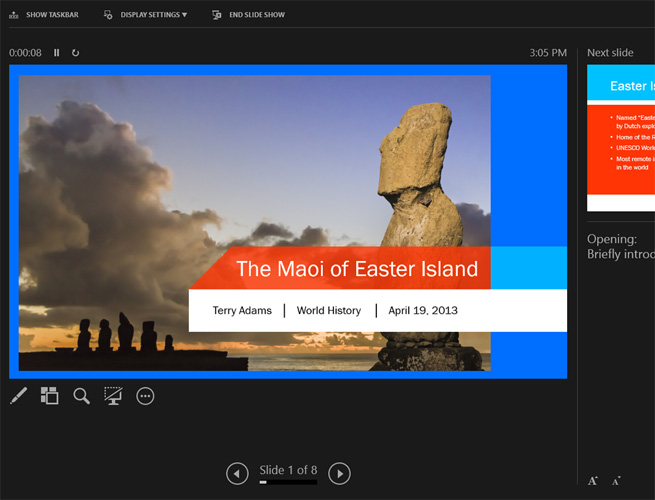Click the zoom into slide magnifier
655x500 pixels.
click(x=82, y=396)
